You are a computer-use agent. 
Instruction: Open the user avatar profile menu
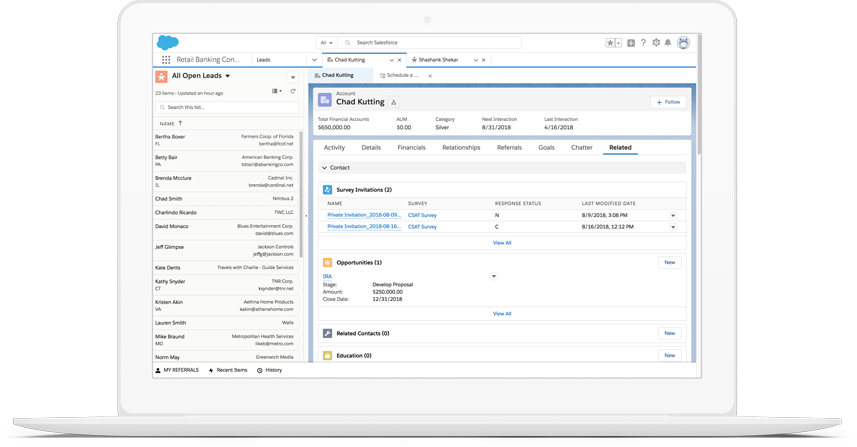click(x=683, y=43)
